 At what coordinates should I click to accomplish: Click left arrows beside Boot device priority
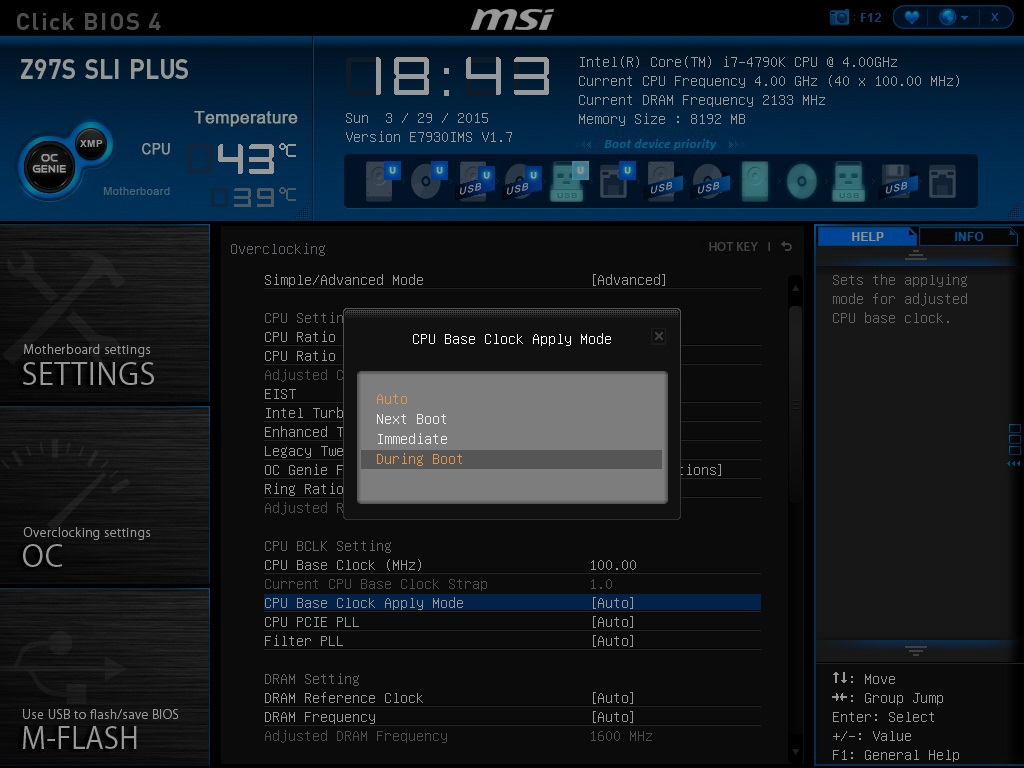click(584, 144)
